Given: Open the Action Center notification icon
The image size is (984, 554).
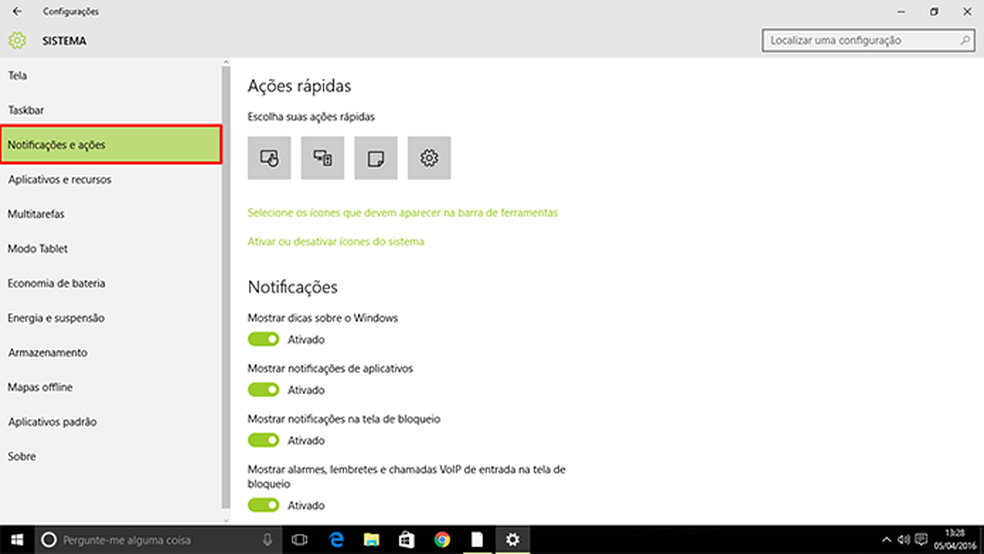Looking at the screenshot, I should [921, 540].
